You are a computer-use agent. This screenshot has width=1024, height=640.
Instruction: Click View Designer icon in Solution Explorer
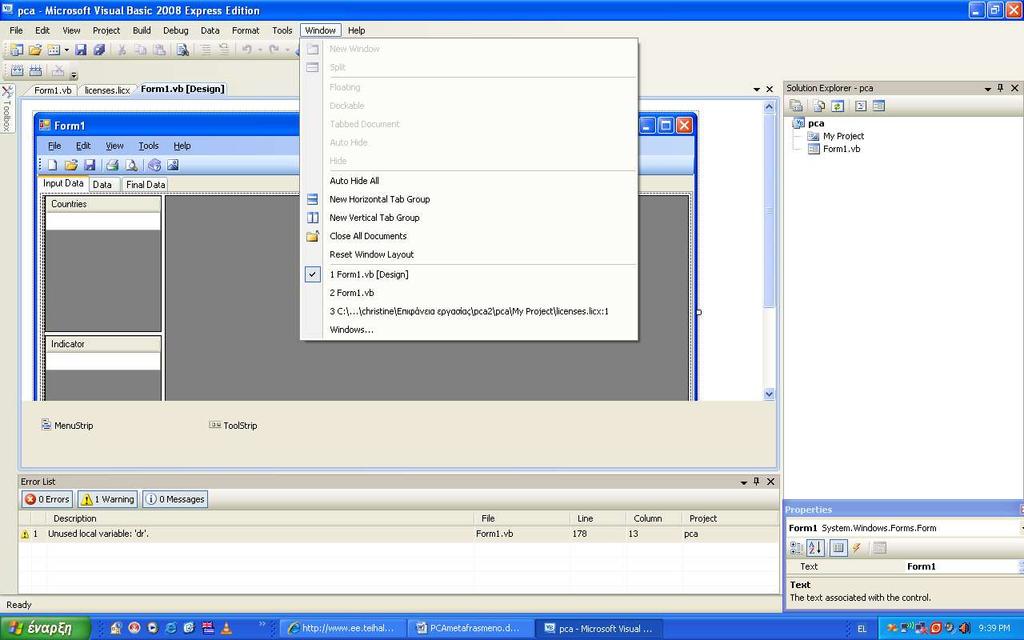[x=879, y=106]
